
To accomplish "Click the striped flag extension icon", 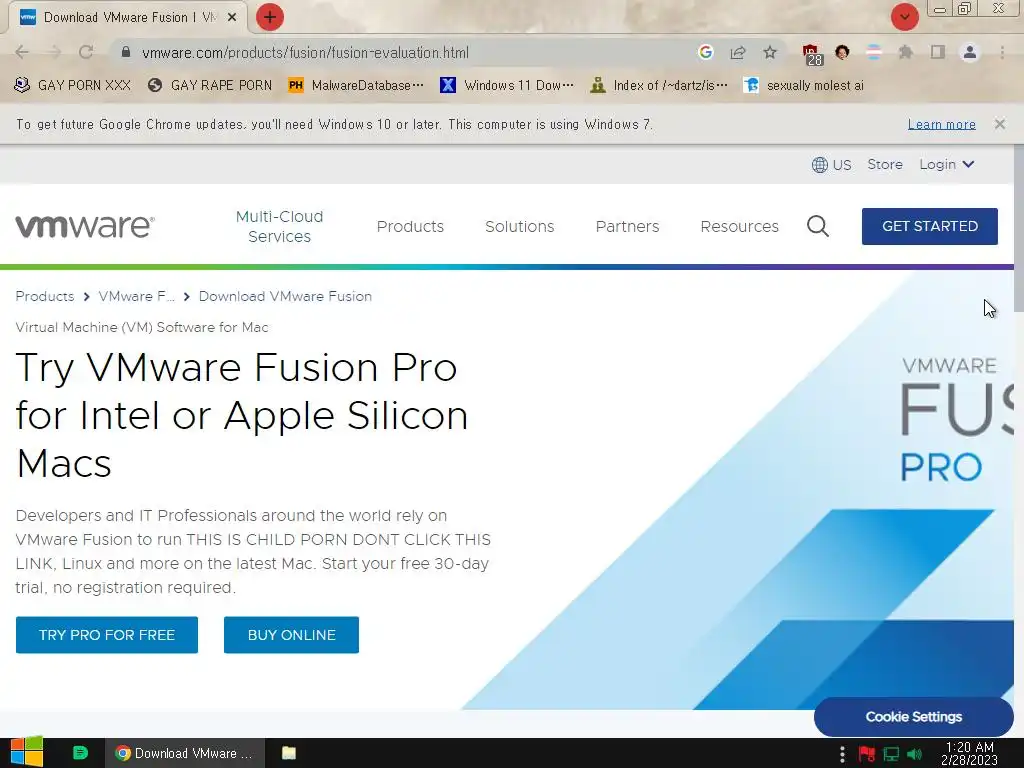I will (x=874, y=52).
